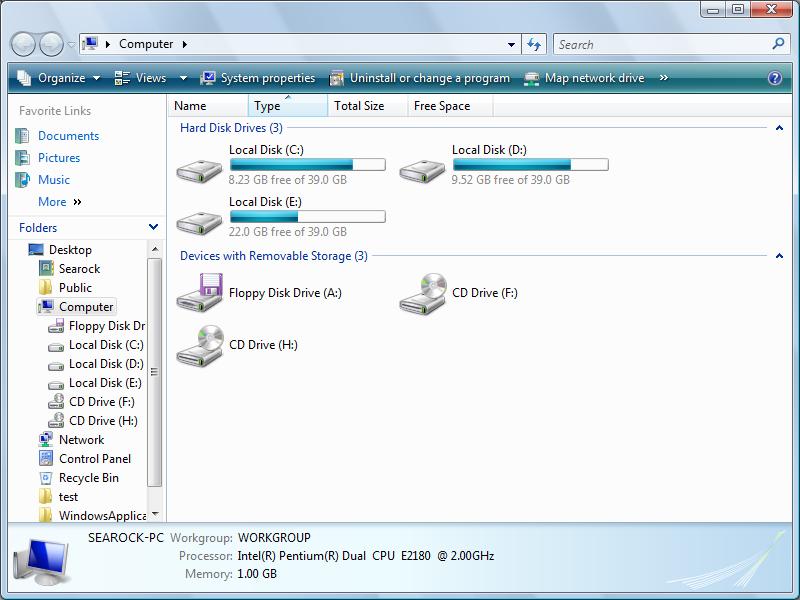The height and width of the screenshot is (600, 800).
Task: Open the Floppy Disk Drive (A:) icon
Action: (199, 293)
